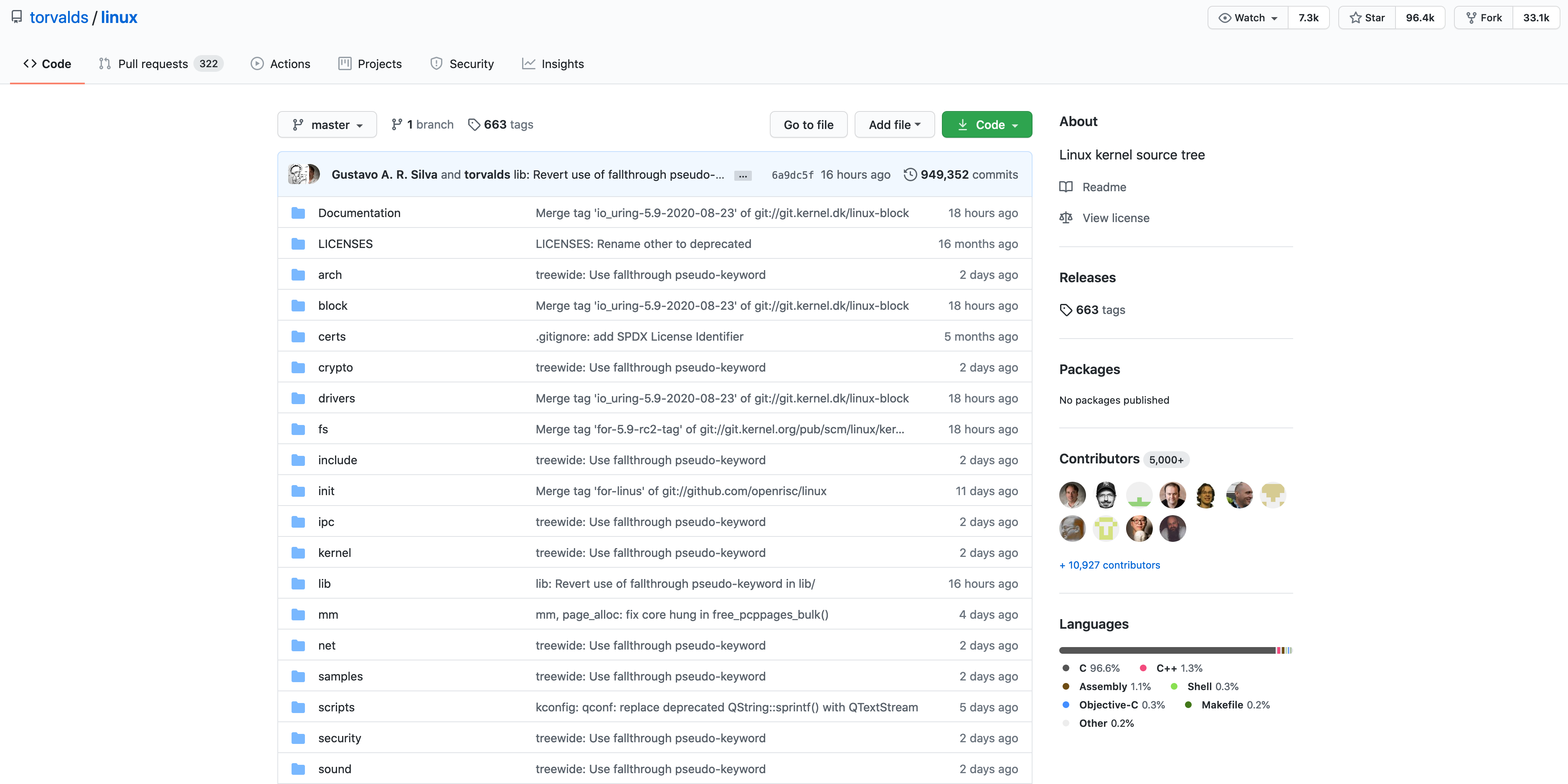Click the View license scale icon

tap(1065, 218)
